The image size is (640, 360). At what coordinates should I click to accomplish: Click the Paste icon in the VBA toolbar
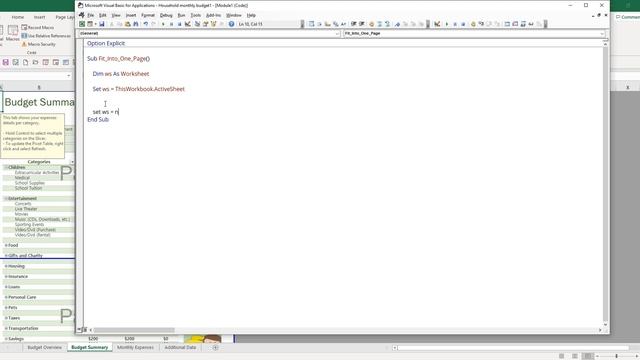pyautogui.click(x=128, y=24)
